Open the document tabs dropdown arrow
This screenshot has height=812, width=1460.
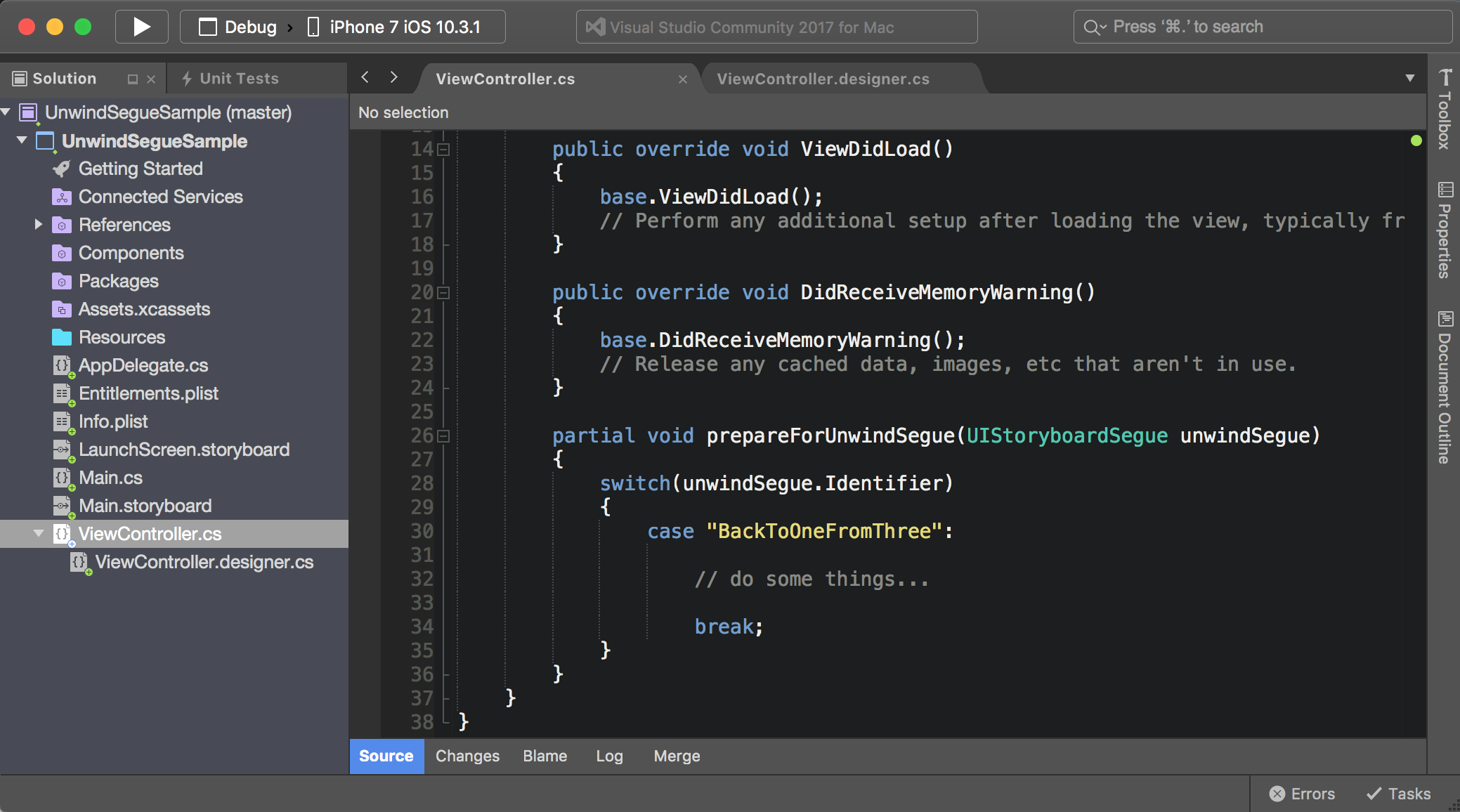tap(1410, 78)
